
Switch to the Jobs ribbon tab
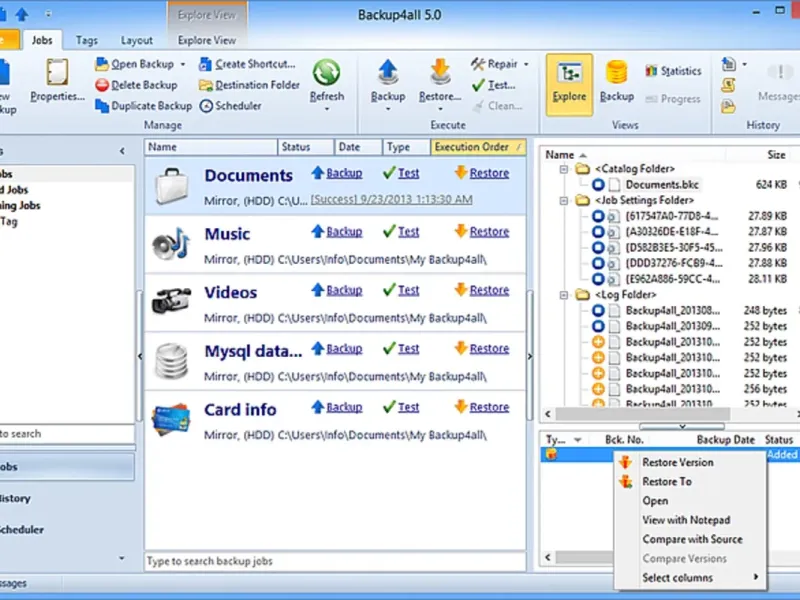(42, 40)
